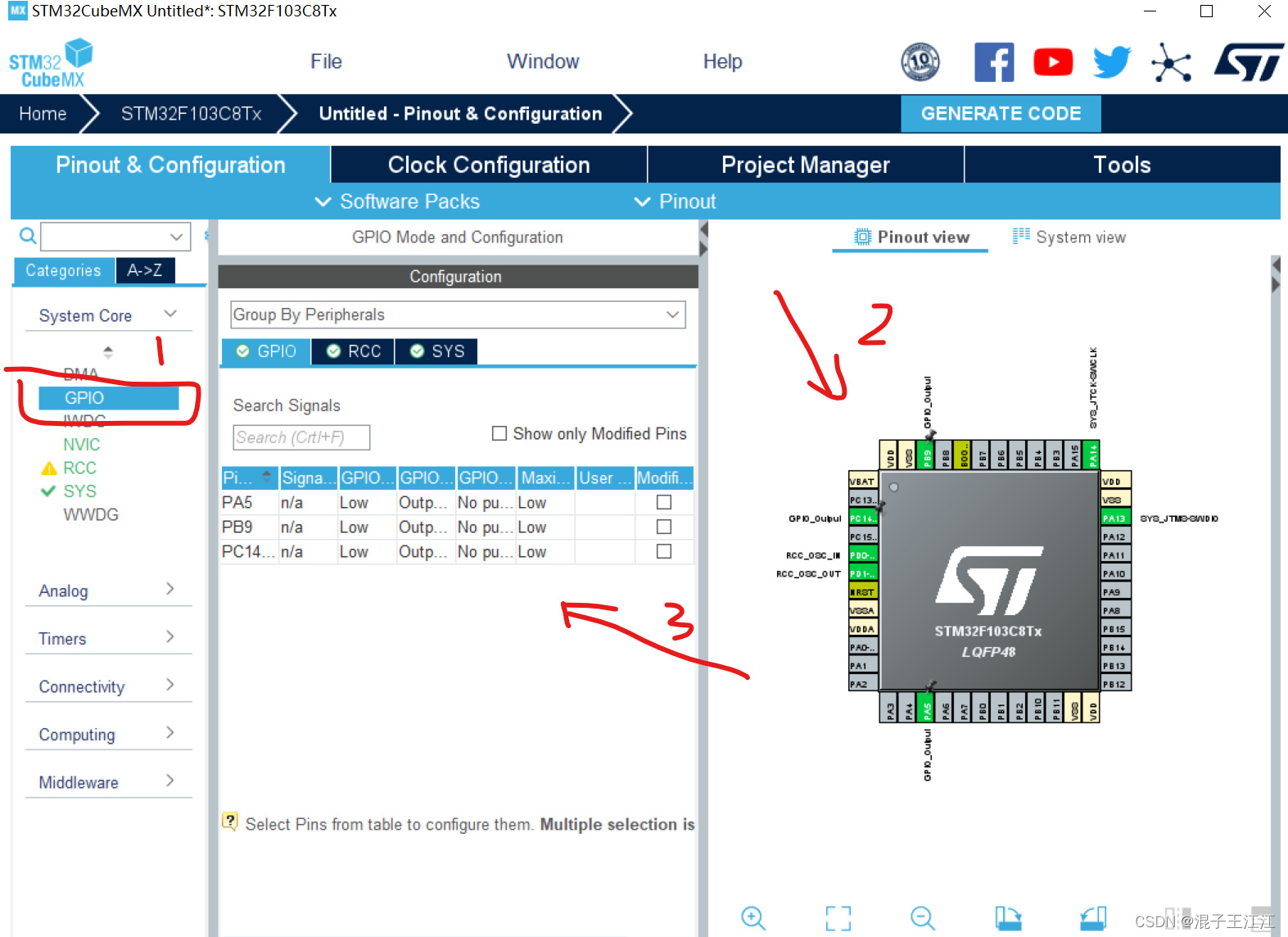Sort table by Pin name column header

(x=249, y=478)
